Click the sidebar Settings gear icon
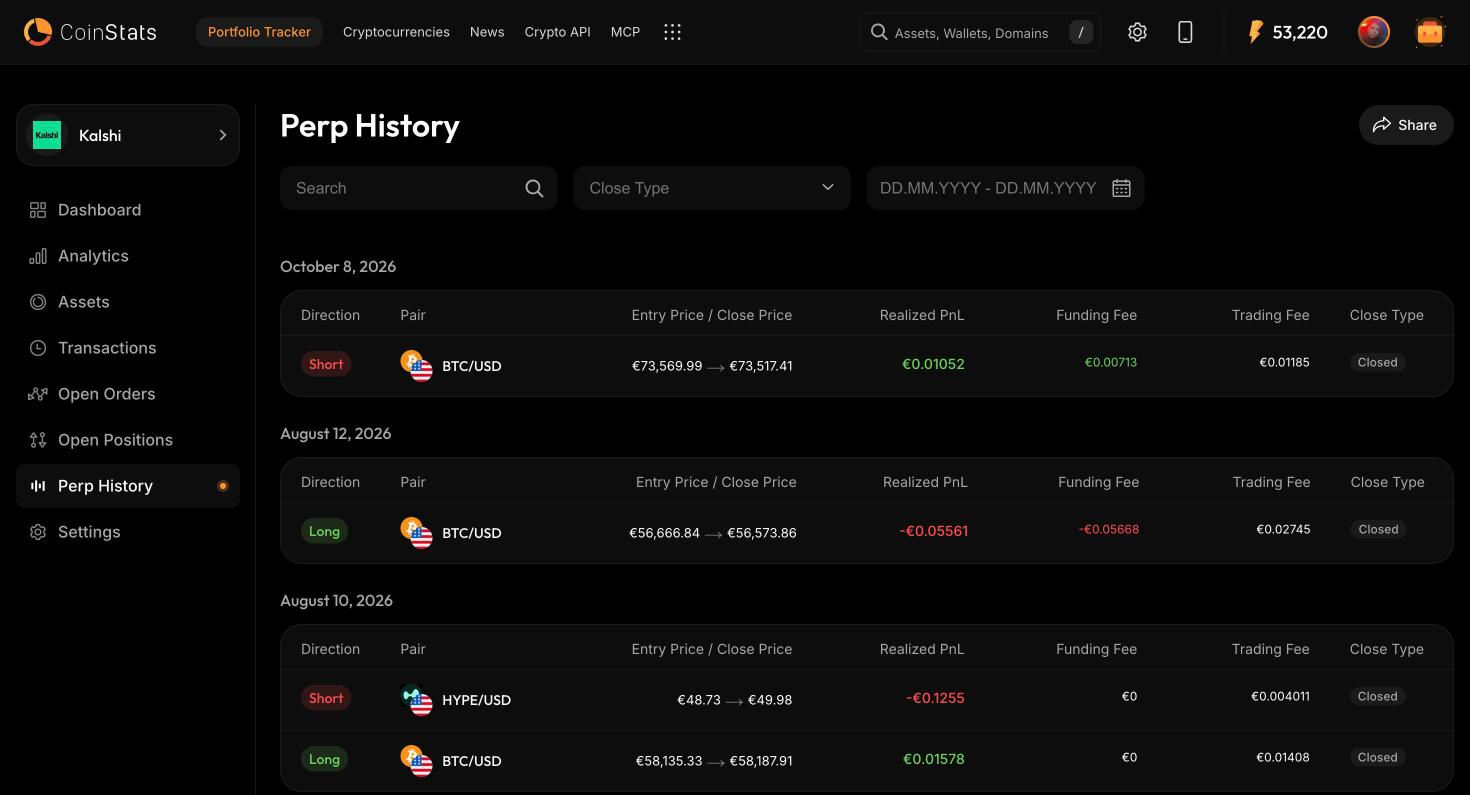This screenshot has height=795, width=1470. tap(38, 532)
